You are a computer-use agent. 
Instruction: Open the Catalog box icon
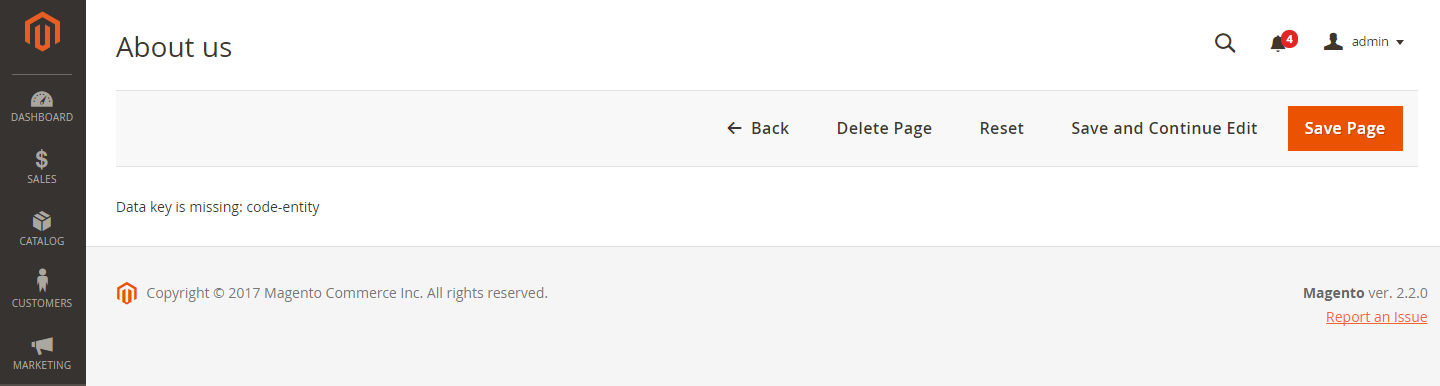point(42,222)
